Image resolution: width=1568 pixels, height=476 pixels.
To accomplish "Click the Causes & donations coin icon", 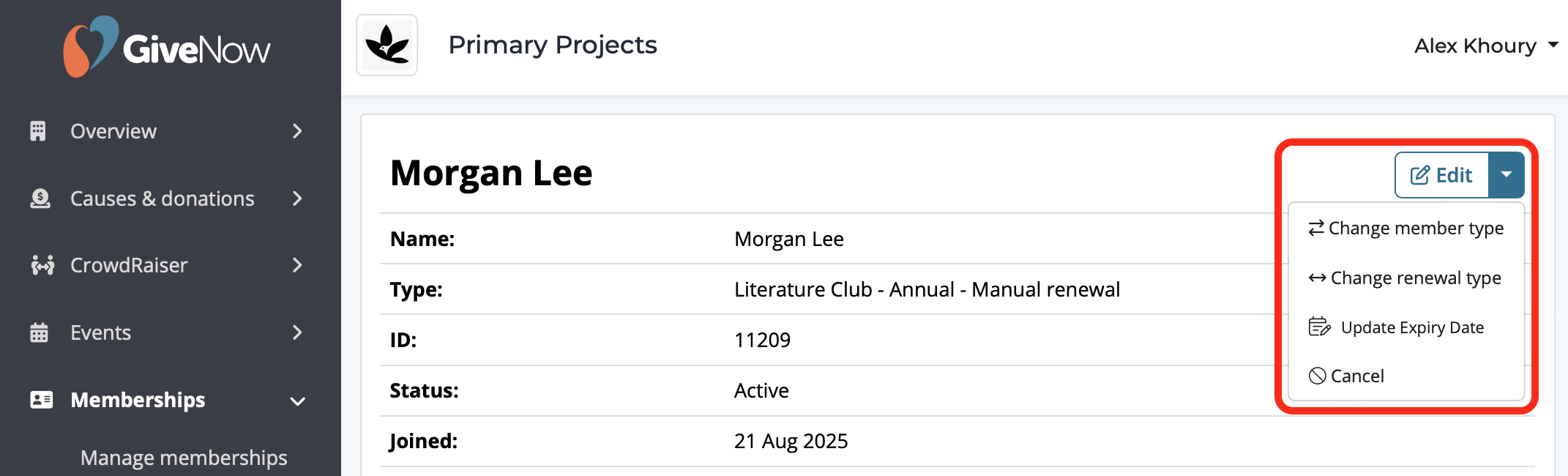I will click(40, 198).
